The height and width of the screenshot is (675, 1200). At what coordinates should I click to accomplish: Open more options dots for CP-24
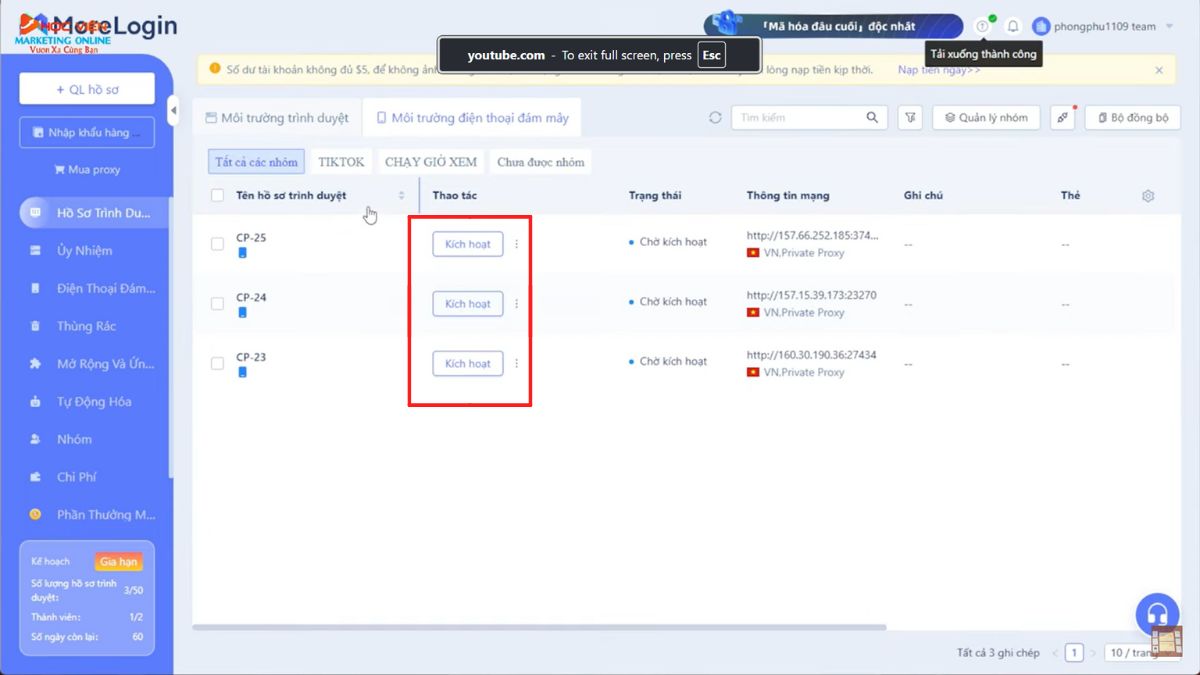click(516, 304)
